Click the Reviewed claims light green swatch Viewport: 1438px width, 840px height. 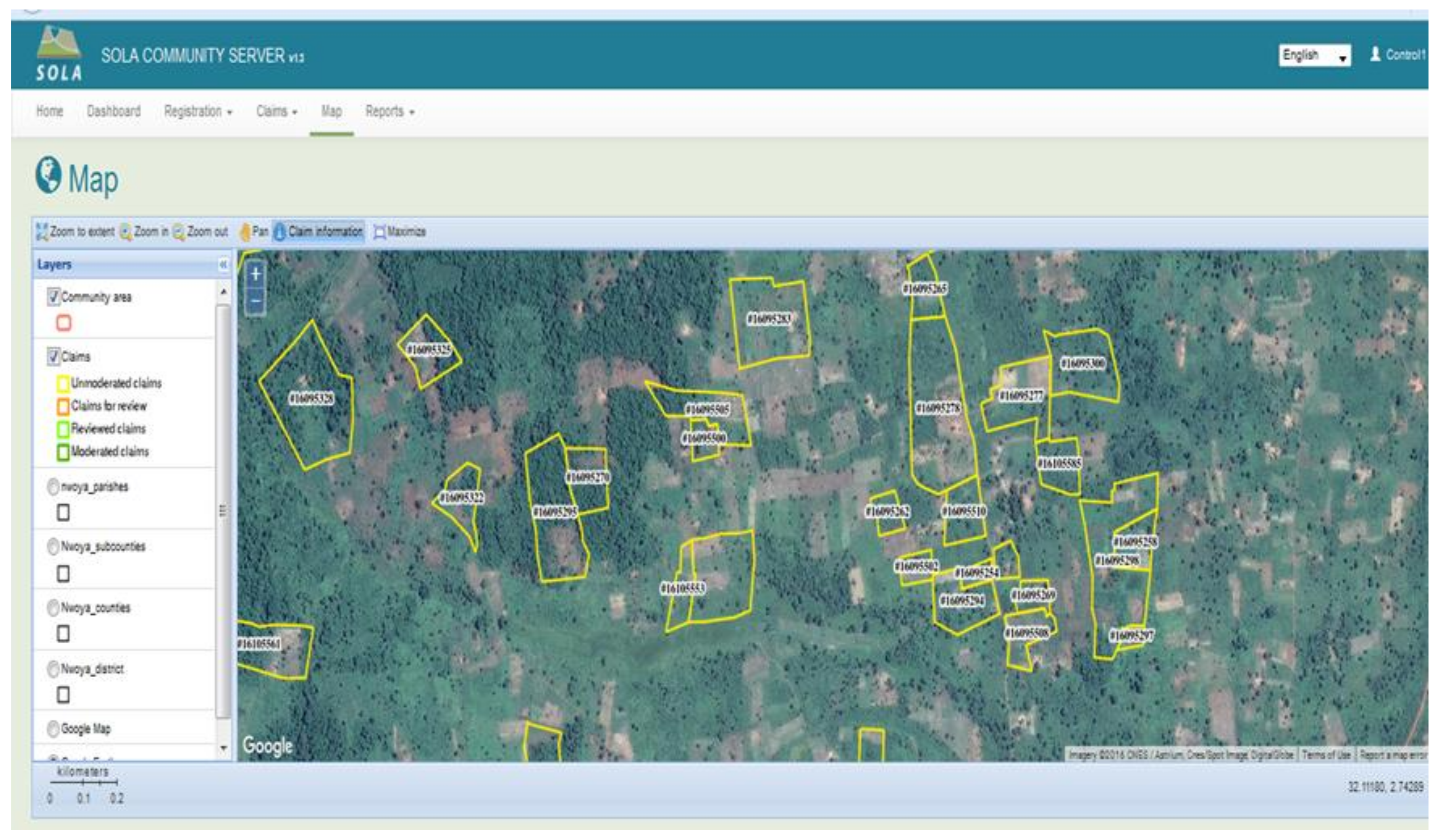tap(63, 429)
